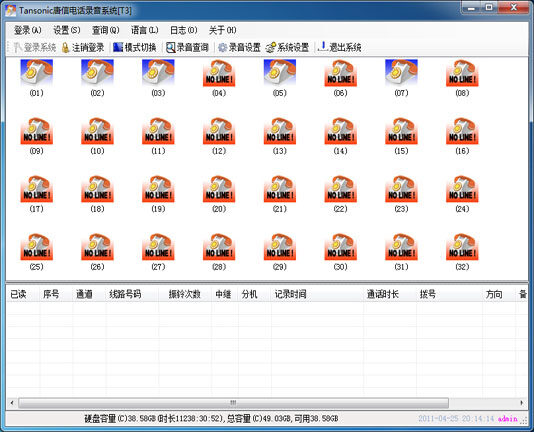Click the horizontal scrollbar thumb
534x432 pixels.
tap(233, 403)
